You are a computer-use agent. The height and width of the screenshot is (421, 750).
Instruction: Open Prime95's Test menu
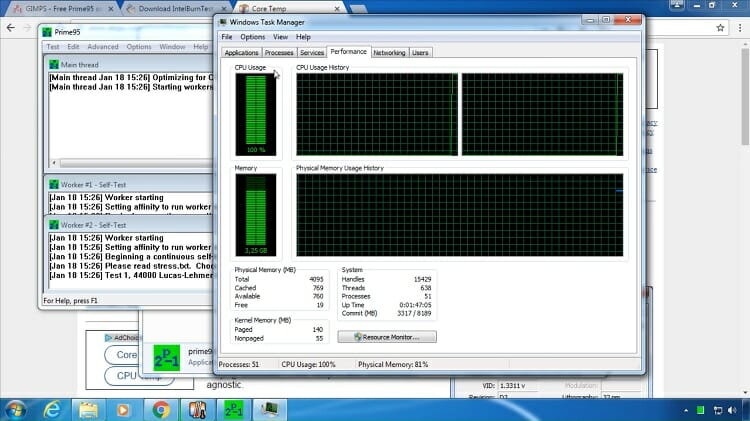tap(53, 47)
